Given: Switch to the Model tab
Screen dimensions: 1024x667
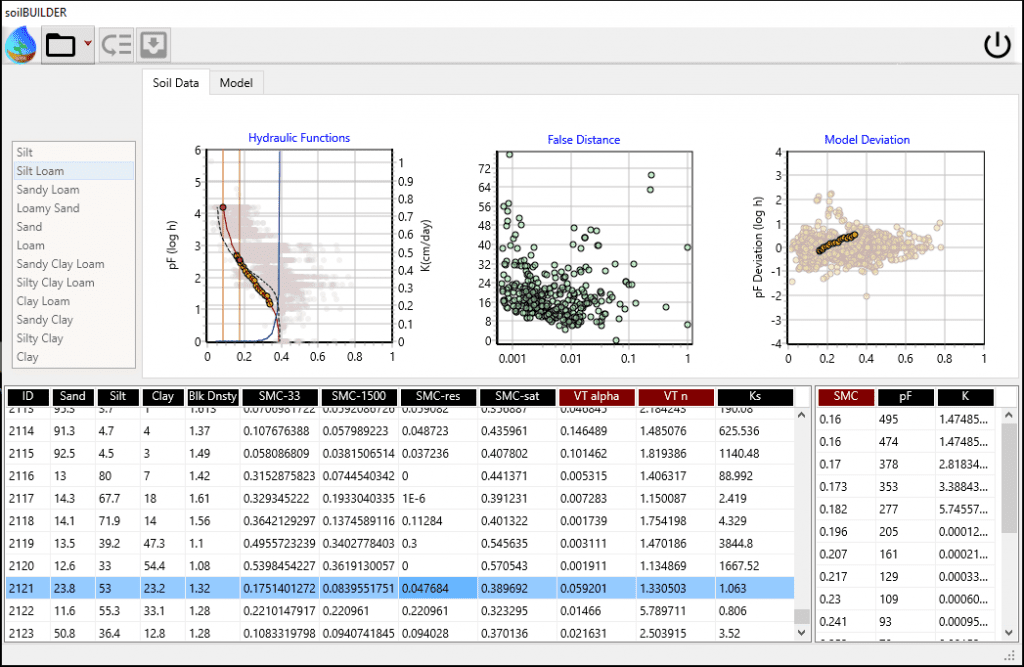Looking at the screenshot, I should click(236, 83).
